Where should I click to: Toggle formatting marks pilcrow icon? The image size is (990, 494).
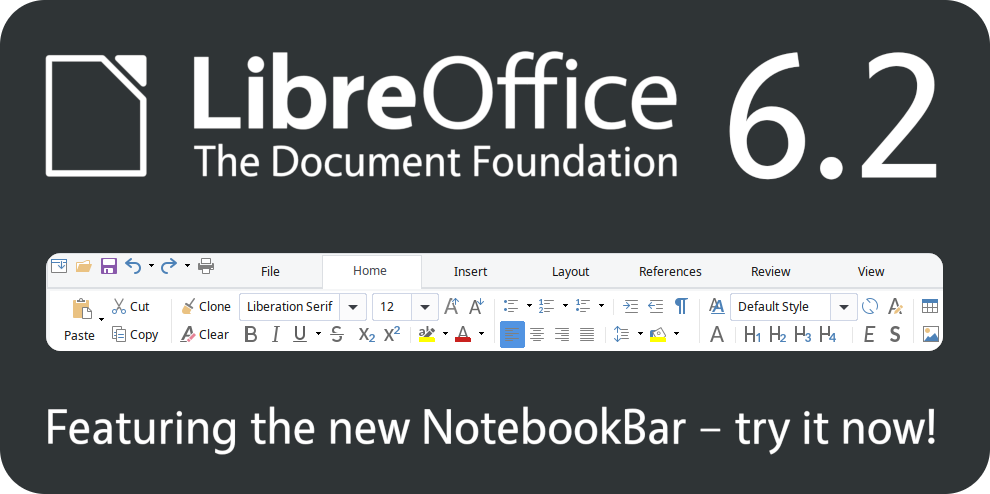[681, 306]
